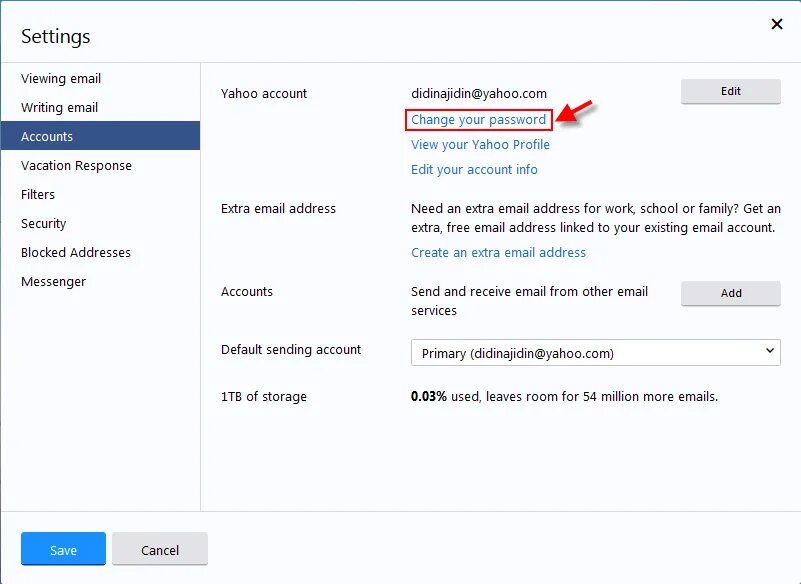Open Viewing email settings

pyautogui.click(x=100, y=78)
